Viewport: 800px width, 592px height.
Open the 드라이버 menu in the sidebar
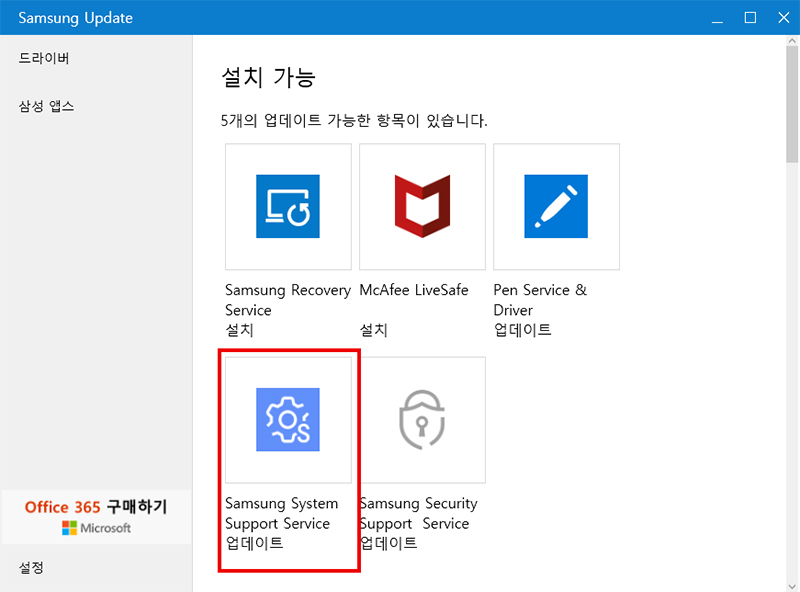point(44,58)
